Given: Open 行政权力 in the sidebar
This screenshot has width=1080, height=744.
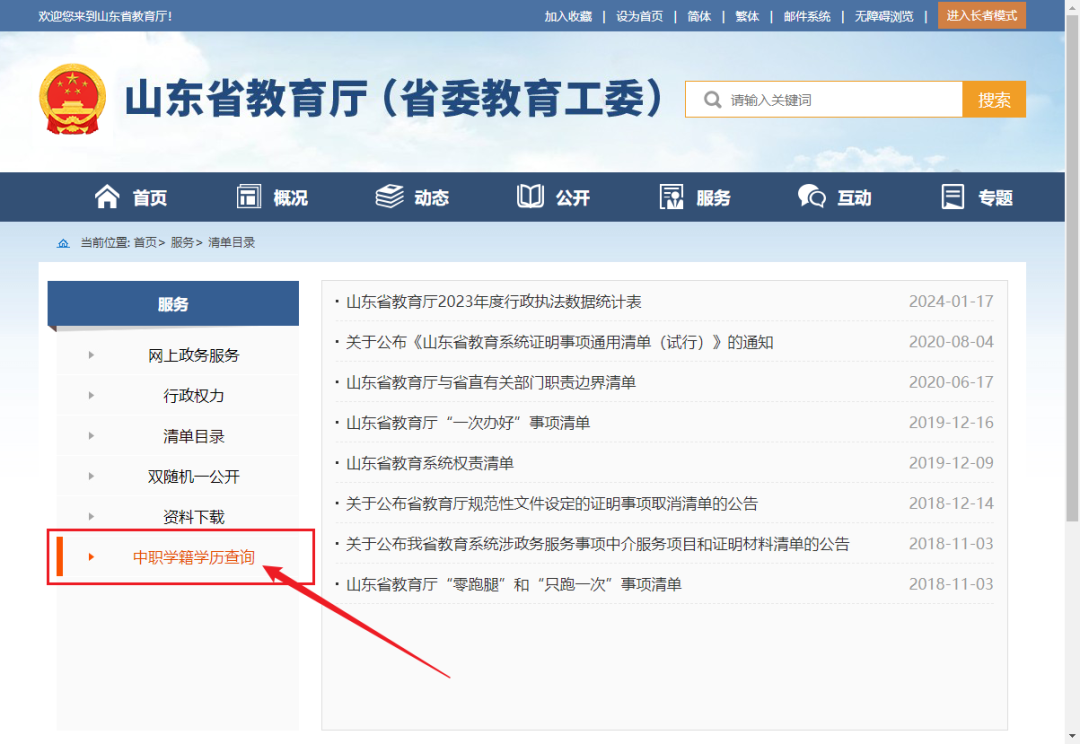Looking at the screenshot, I should [194, 395].
